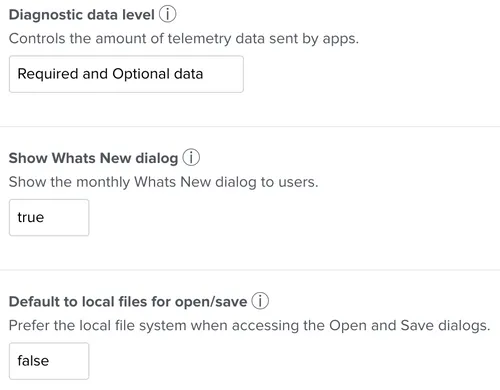The width and height of the screenshot is (500, 390).
Task: Click info icon next to Default to local files
Action: click(260, 301)
